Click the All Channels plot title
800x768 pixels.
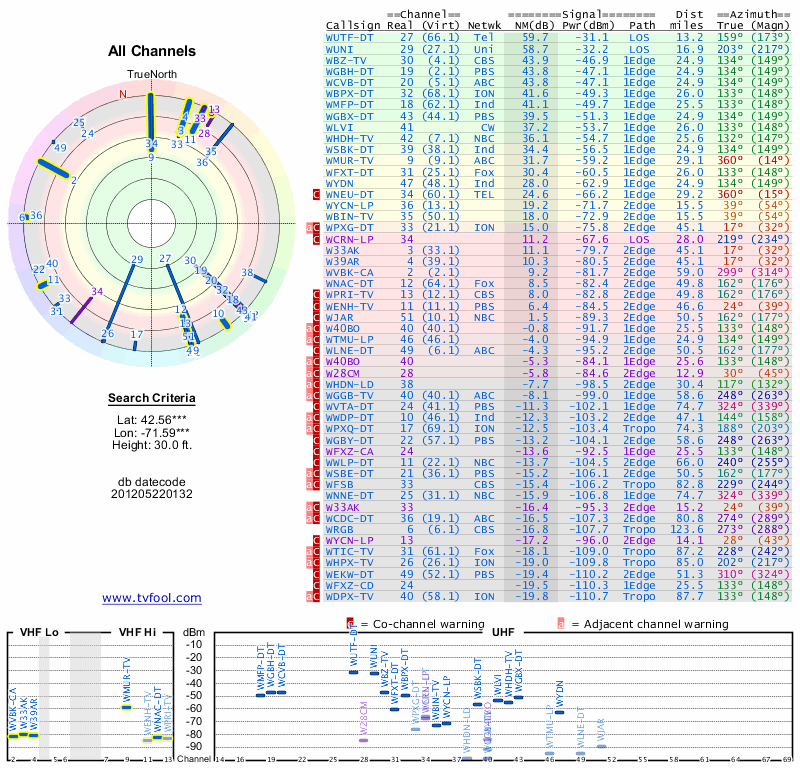point(152,51)
